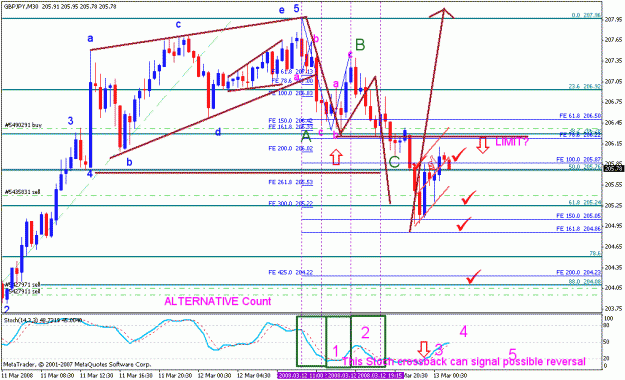Select the 'FE 300.0 205.22' mid-chart label
The width and height of the screenshot is (625, 380).
pos(291,203)
